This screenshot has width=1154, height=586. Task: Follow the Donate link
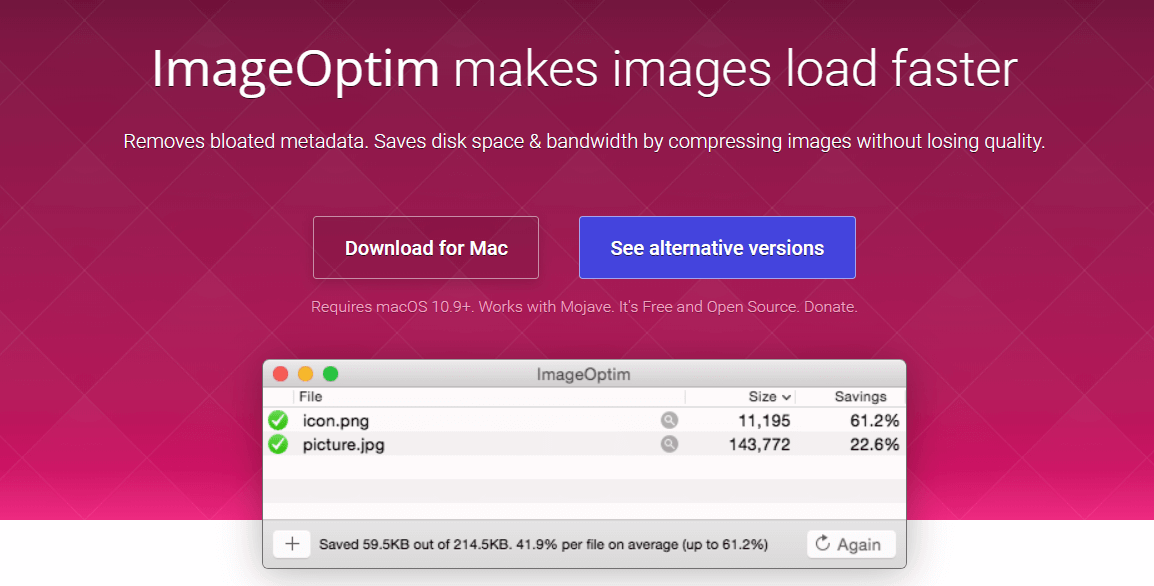click(x=830, y=307)
